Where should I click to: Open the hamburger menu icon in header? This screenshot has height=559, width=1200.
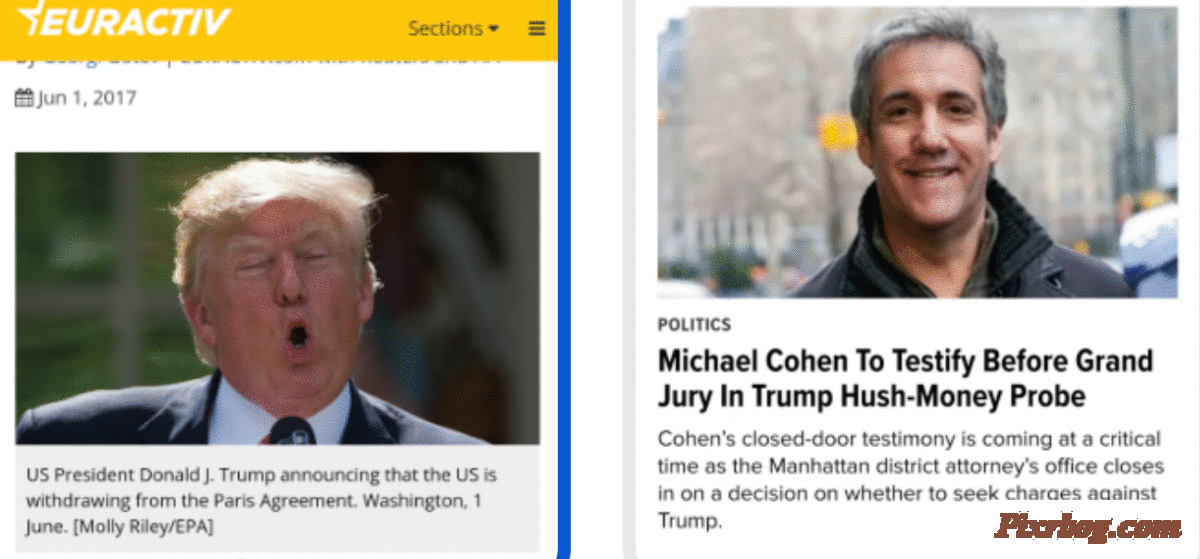pyautogui.click(x=537, y=28)
